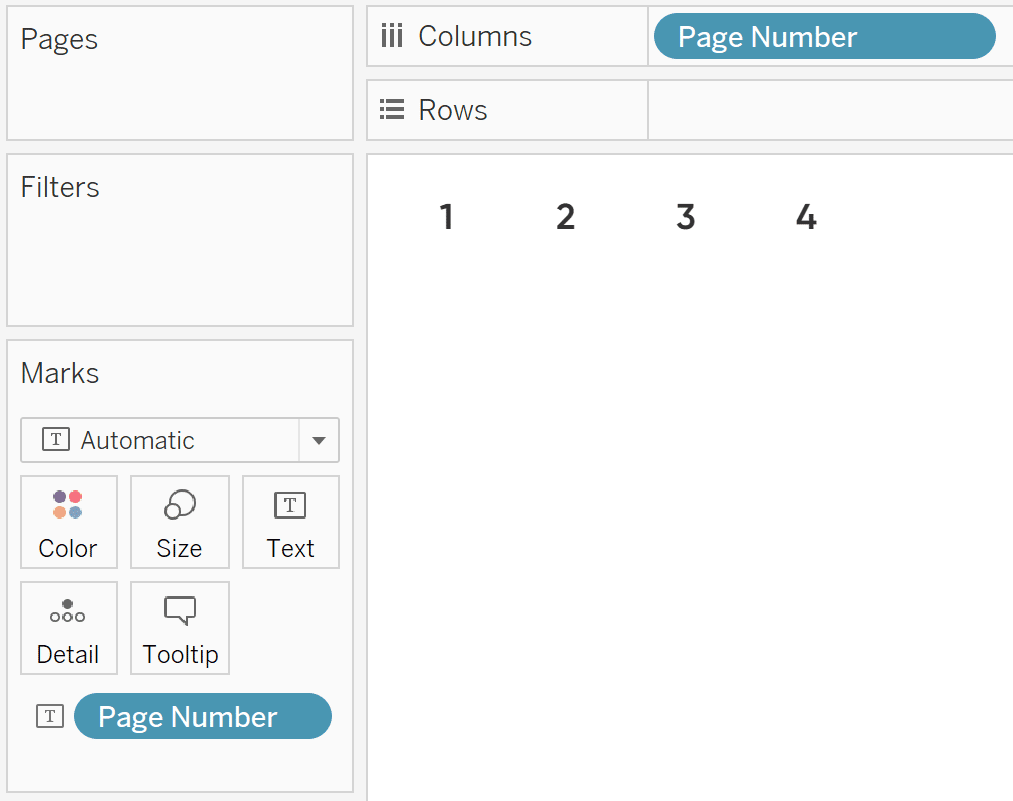Click Page Number pill on Columns shelf
This screenshot has width=1013, height=801.
(x=824, y=37)
